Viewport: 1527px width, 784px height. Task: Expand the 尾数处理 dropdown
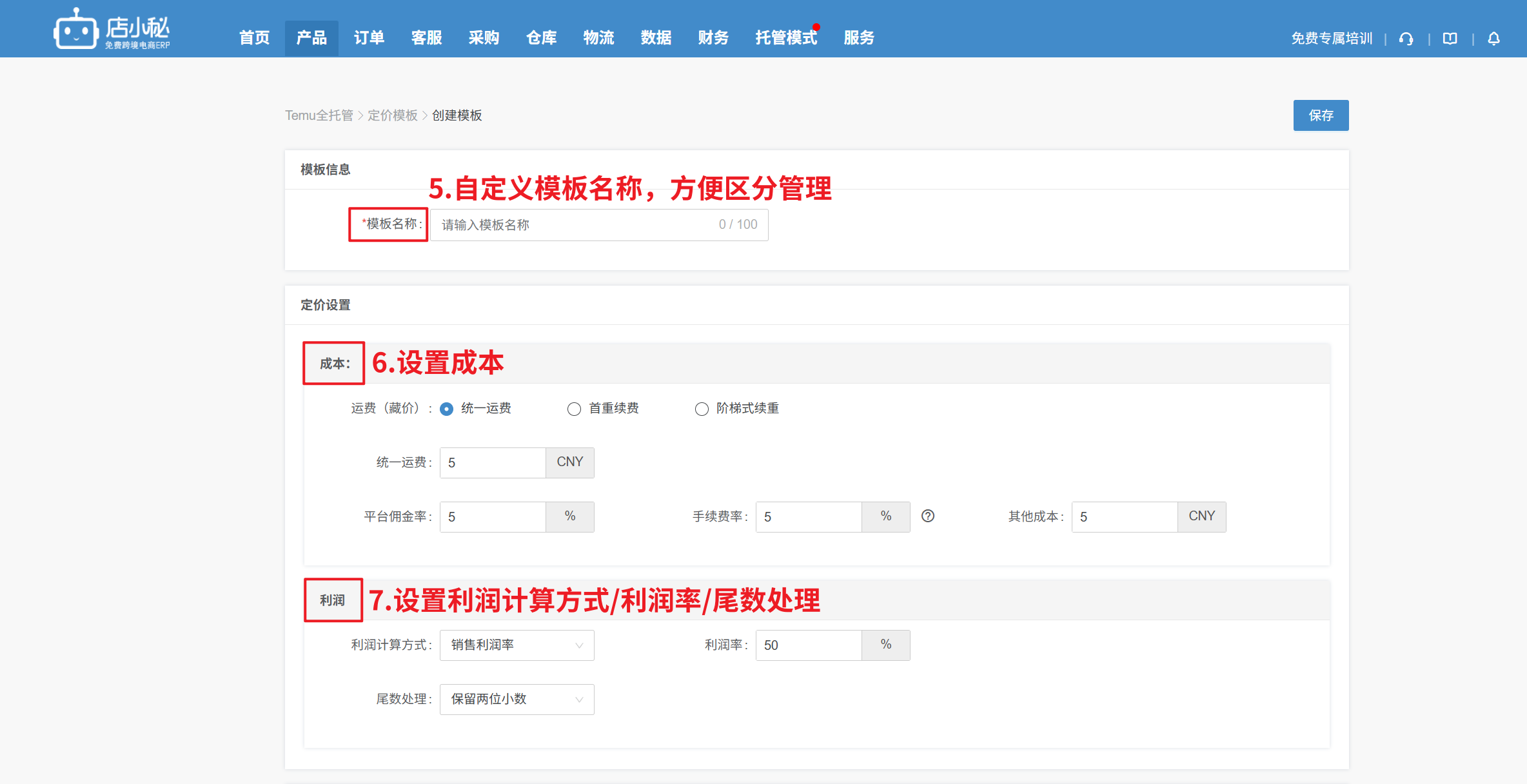(x=517, y=699)
